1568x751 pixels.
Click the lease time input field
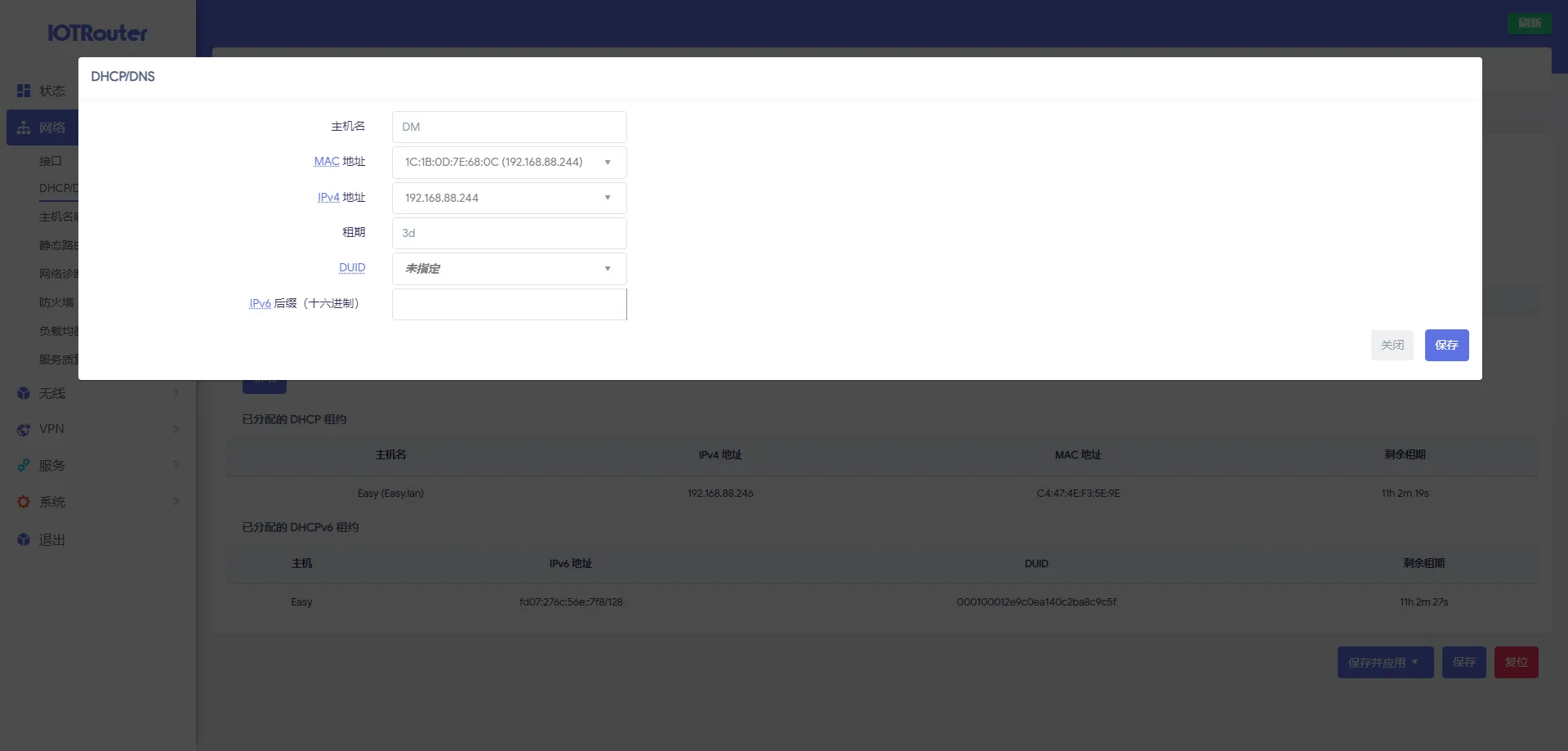(509, 233)
